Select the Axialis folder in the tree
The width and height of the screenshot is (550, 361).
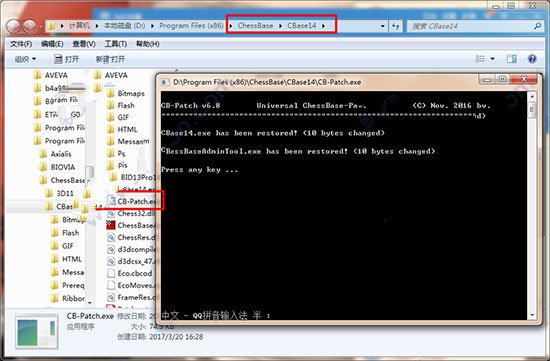[55, 154]
